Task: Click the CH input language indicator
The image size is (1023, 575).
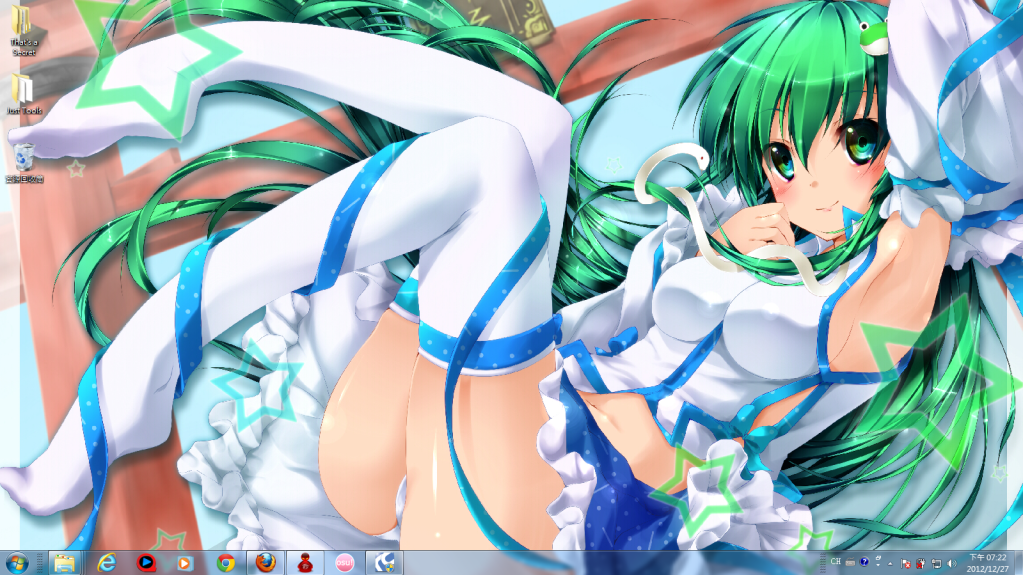Action: coord(835,562)
